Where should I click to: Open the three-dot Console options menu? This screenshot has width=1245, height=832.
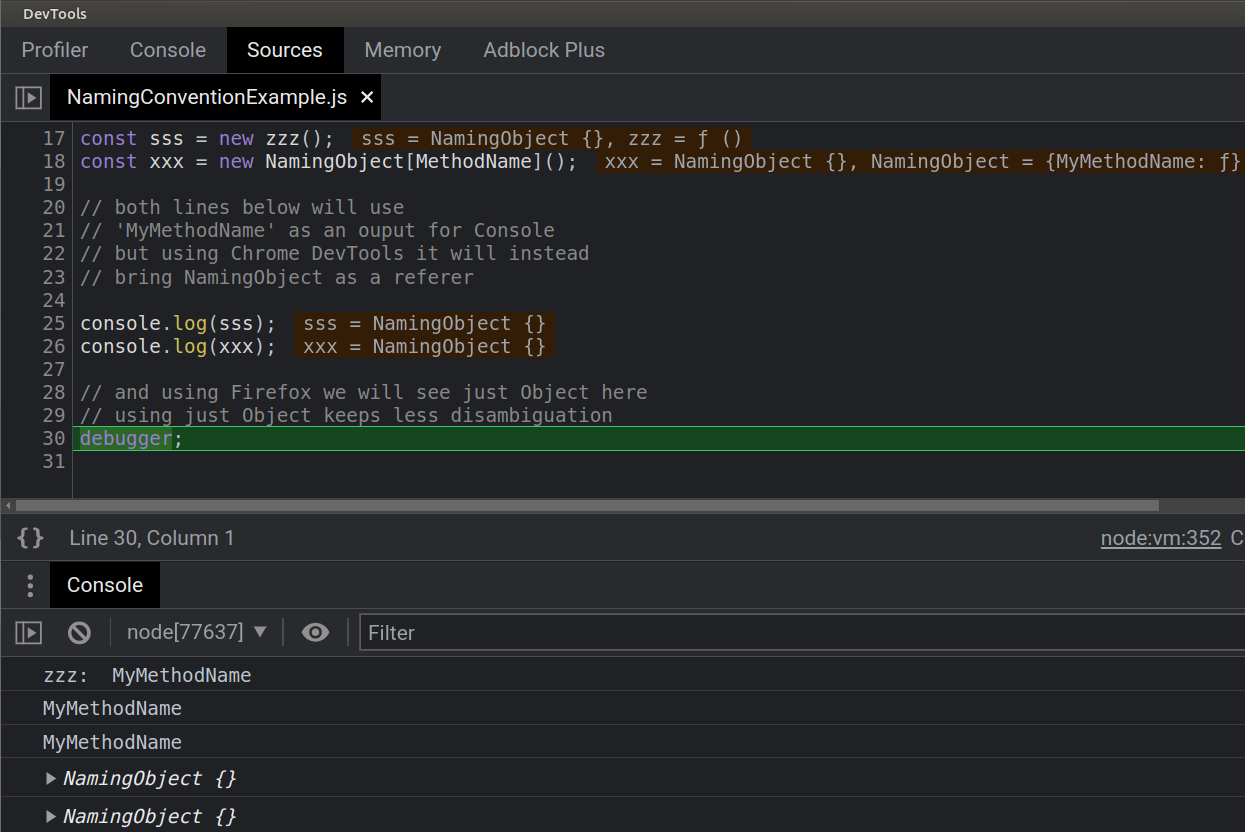(29, 585)
